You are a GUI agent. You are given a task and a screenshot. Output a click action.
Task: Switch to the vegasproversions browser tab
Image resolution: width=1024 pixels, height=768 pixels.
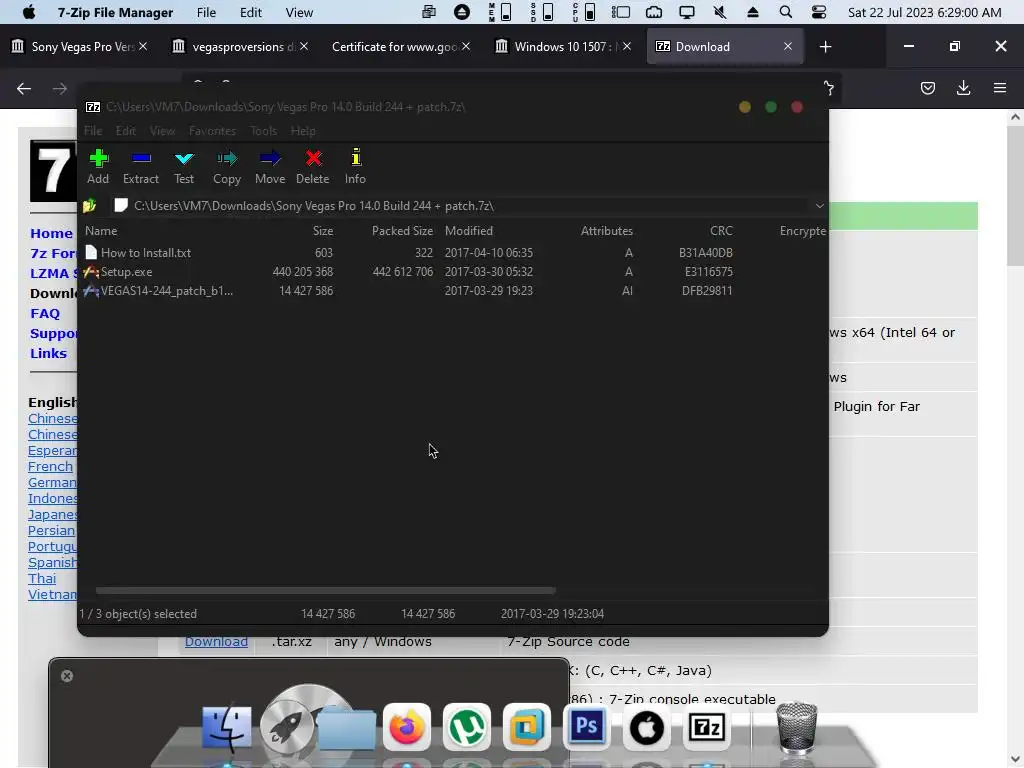tap(238, 46)
